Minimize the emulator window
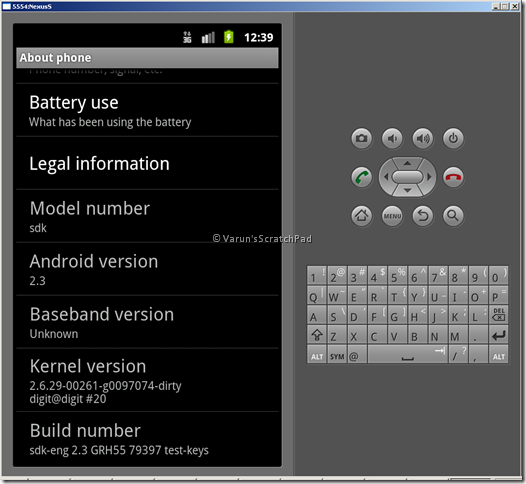The height and width of the screenshot is (484, 526). [x=495, y=6]
